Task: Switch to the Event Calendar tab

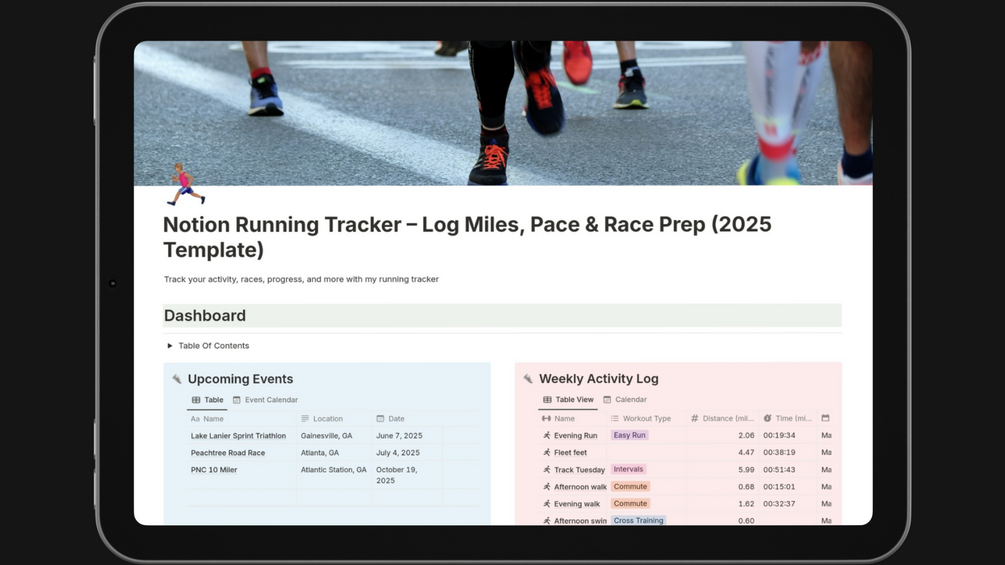Action: point(265,400)
